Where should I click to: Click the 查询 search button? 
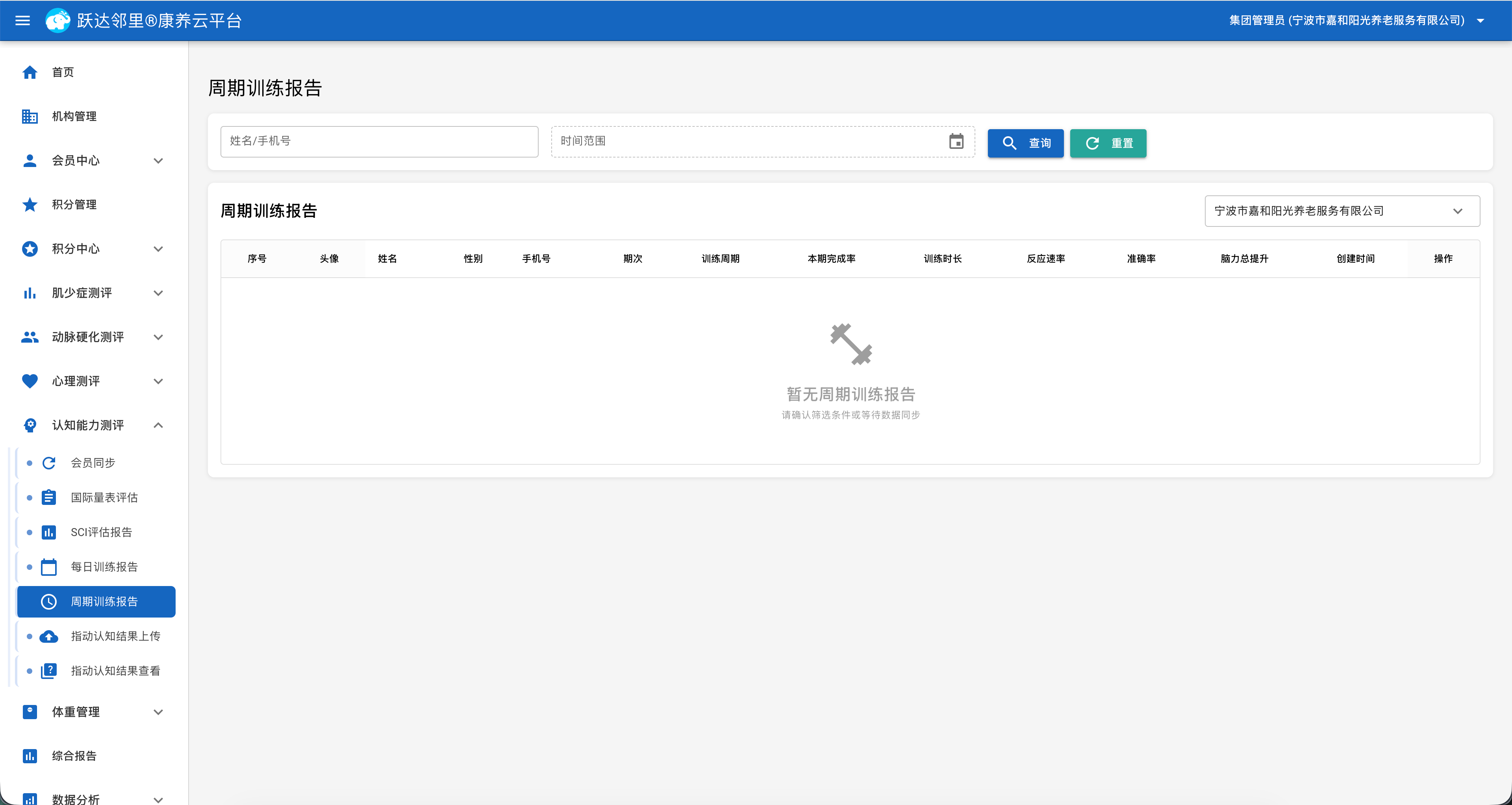[1025, 143]
